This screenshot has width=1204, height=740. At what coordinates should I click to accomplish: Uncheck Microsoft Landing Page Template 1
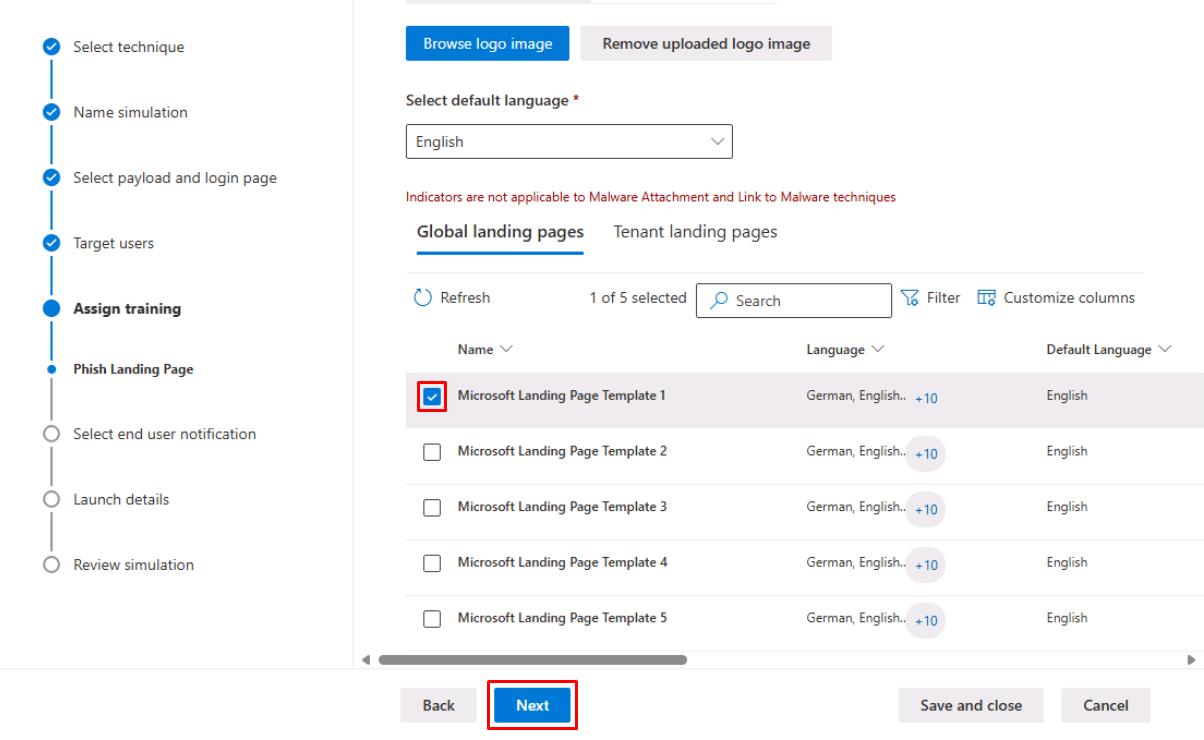pos(432,397)
